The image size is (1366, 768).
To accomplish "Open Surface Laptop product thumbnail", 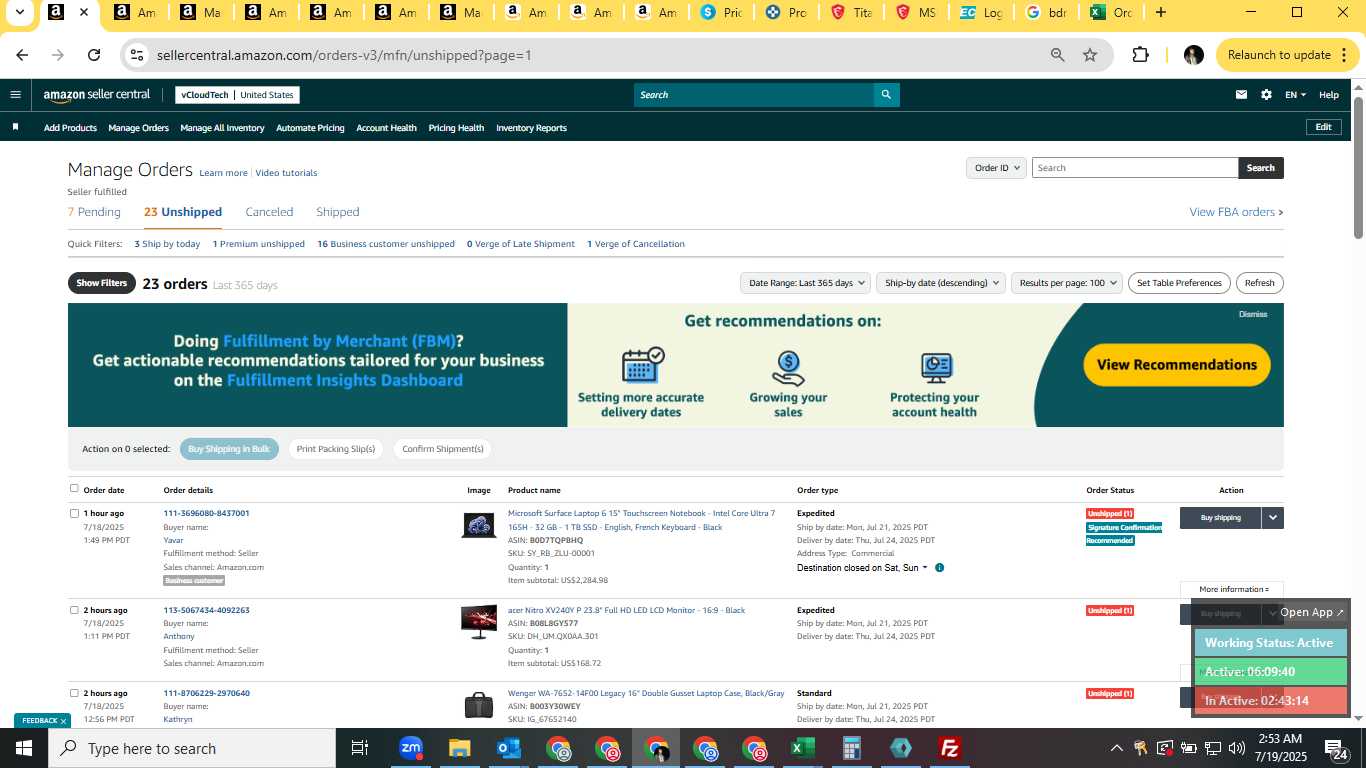I will click(x=478, y=525).
